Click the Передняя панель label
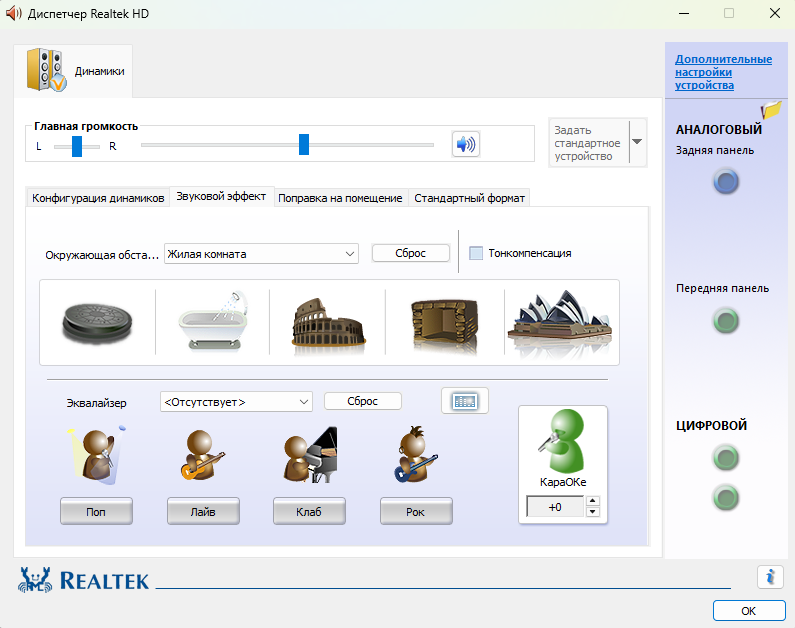The image size is (795, 628). pos(722,288)
